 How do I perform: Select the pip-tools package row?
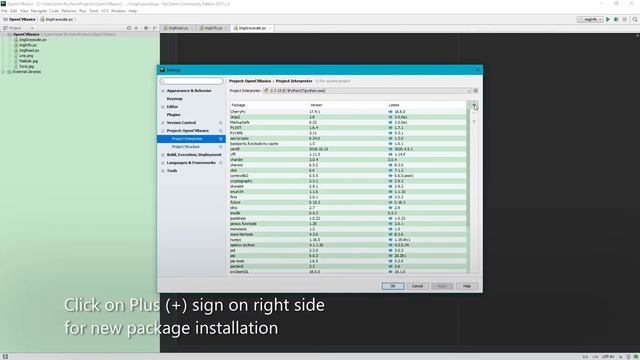click(x=347, y=261)
